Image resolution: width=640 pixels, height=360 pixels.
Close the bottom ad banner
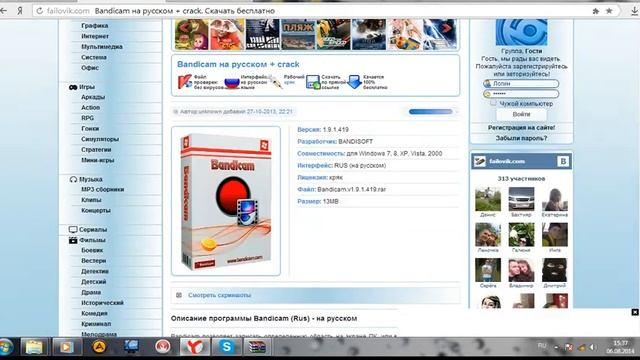pos(635,312)
